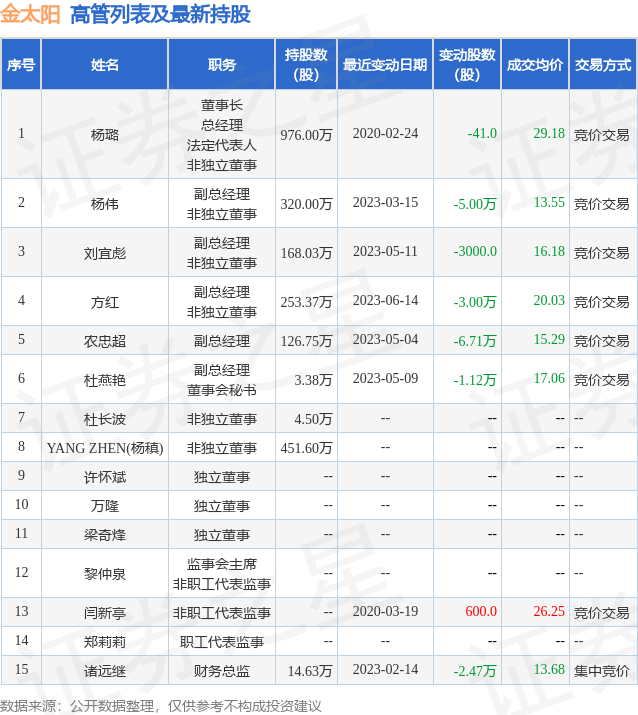Click the change value -41.0

[482, 133]
